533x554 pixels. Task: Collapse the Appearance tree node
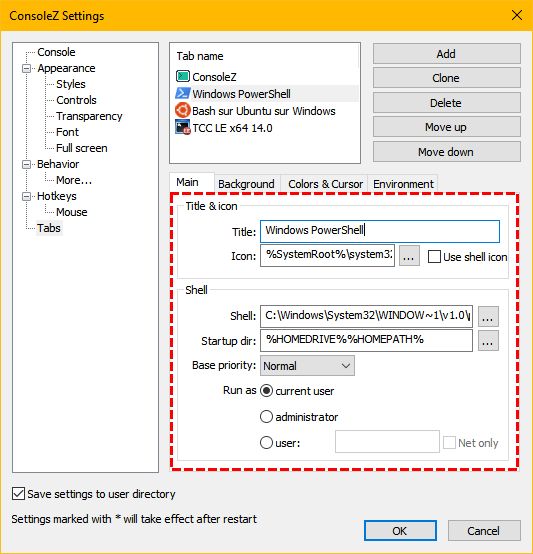point(26,68)
